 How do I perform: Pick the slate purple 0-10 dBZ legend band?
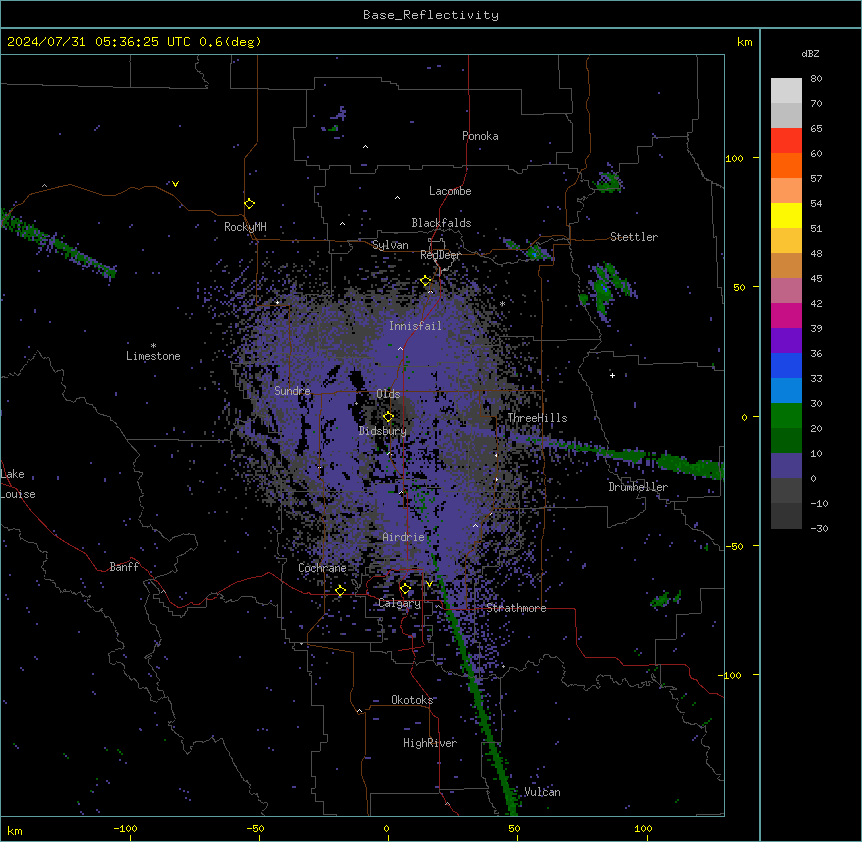[786, 466]
